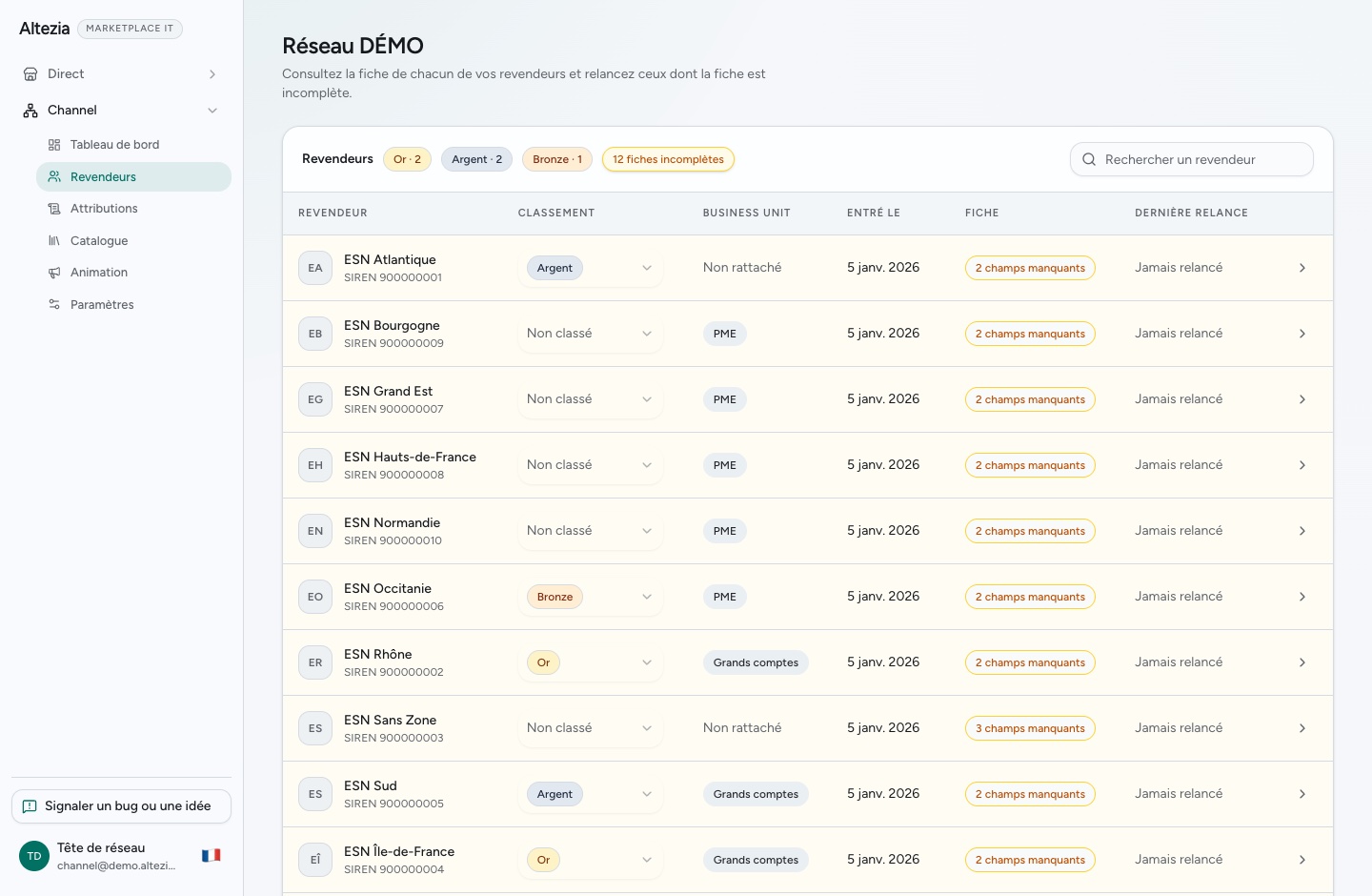Open the Catalogue menu item

[133, 241]
